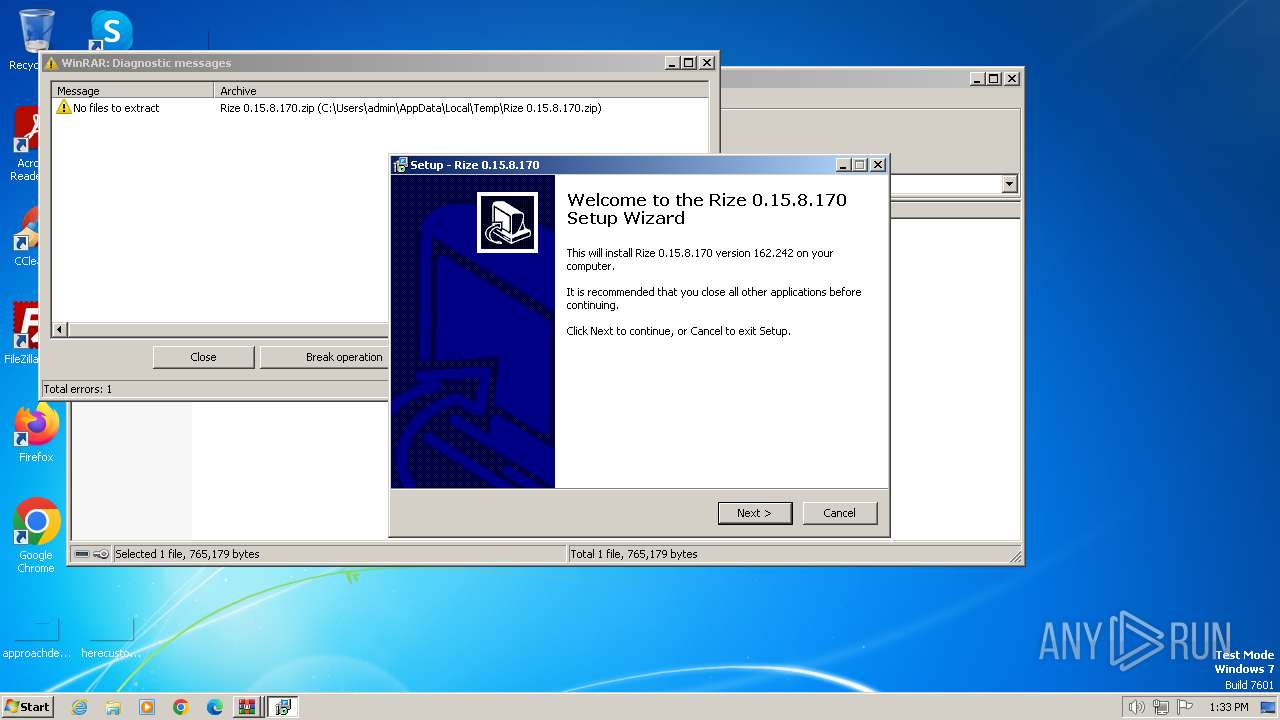Click the volume tray icon
Image resolution: width=1280 pixels, height=720 pixels.
pyautogui.click(x=1136, y=707)
